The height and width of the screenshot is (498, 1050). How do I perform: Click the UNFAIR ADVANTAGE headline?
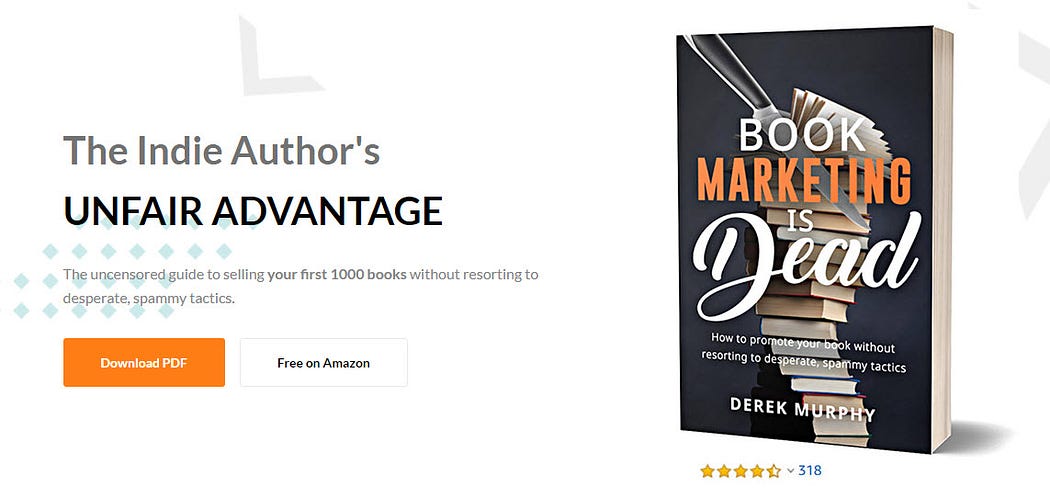253,212
